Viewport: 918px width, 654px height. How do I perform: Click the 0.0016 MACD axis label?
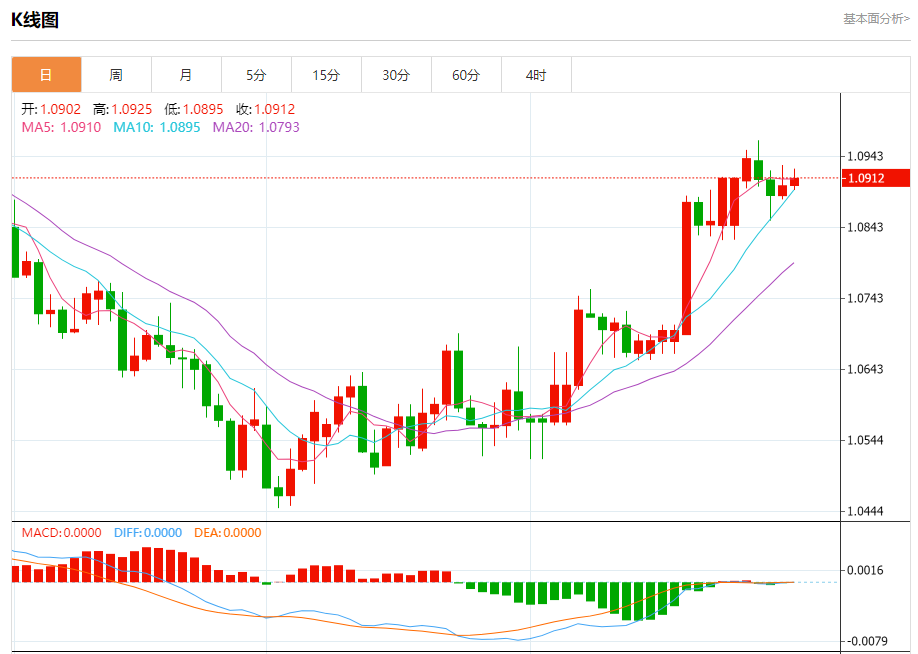tap(865, 570)
